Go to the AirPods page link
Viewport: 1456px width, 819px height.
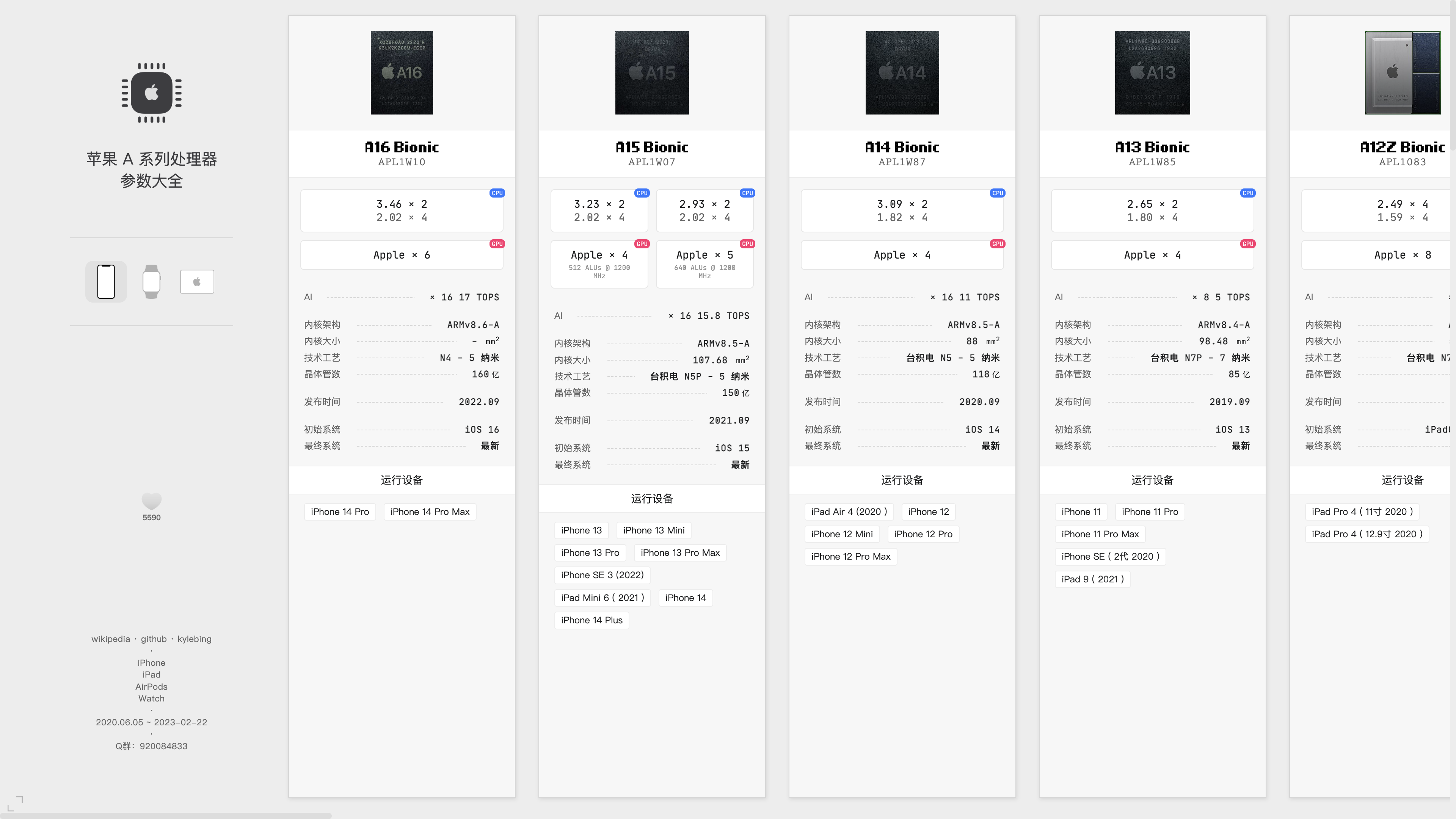click(151, 687)
